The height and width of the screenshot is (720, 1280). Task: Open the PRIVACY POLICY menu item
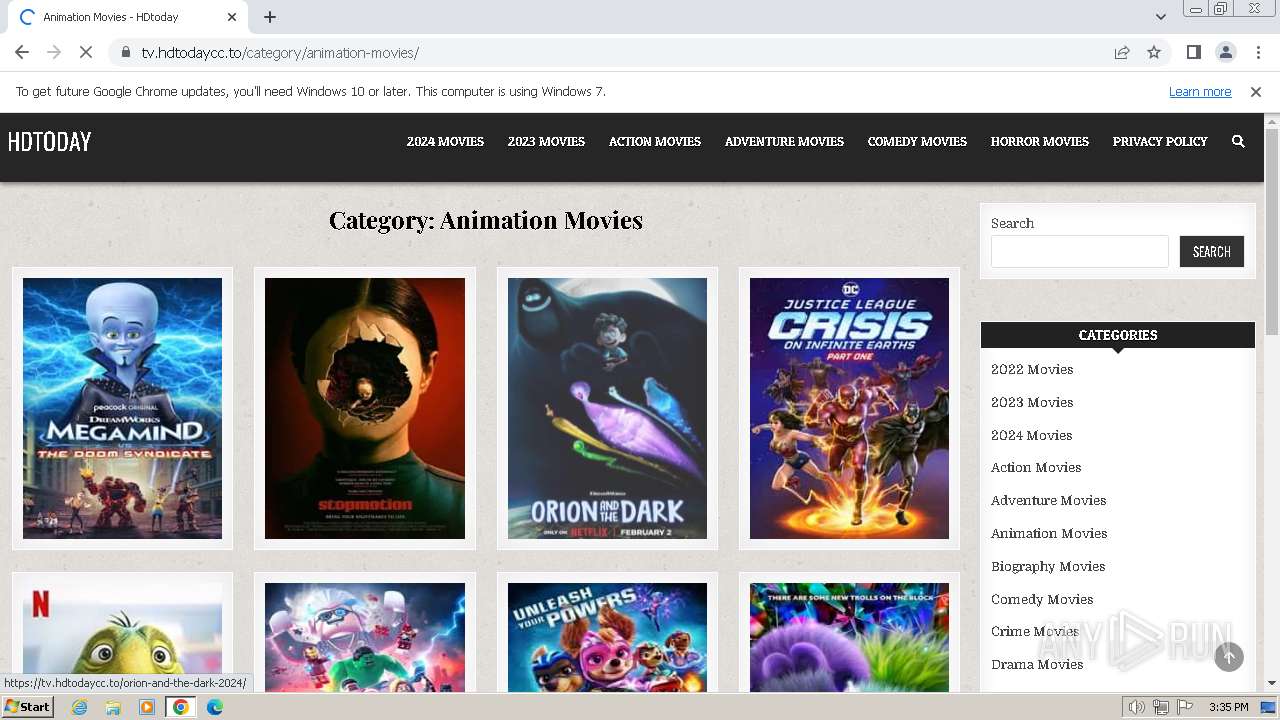coord(1160,141)
